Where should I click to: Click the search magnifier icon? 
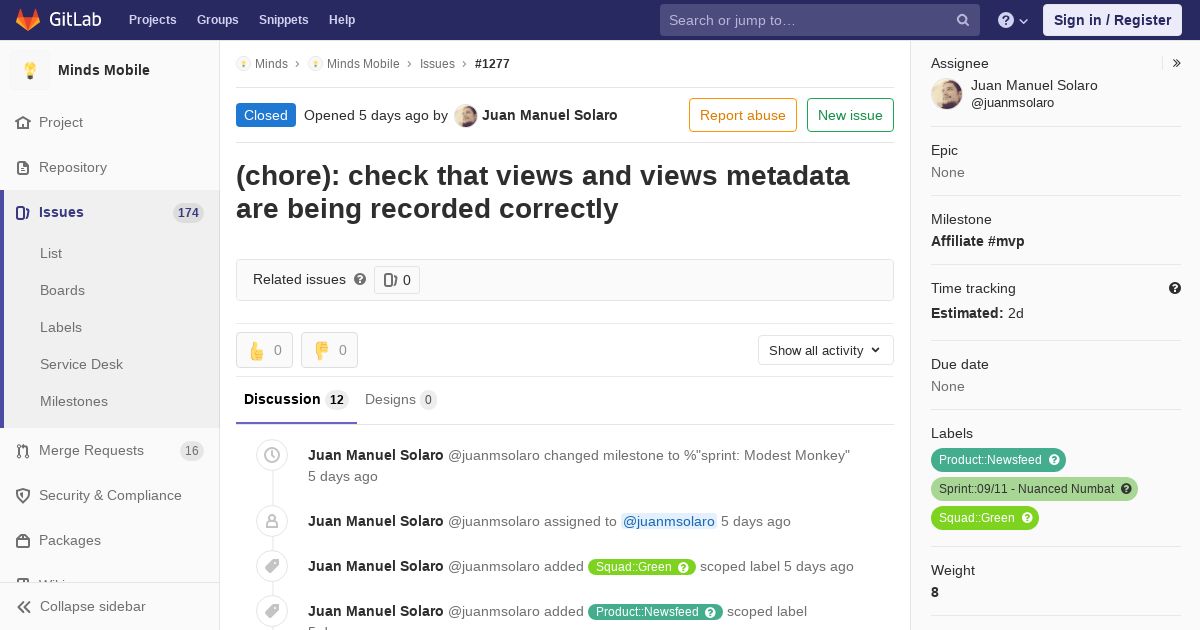(x=963, y=20)
